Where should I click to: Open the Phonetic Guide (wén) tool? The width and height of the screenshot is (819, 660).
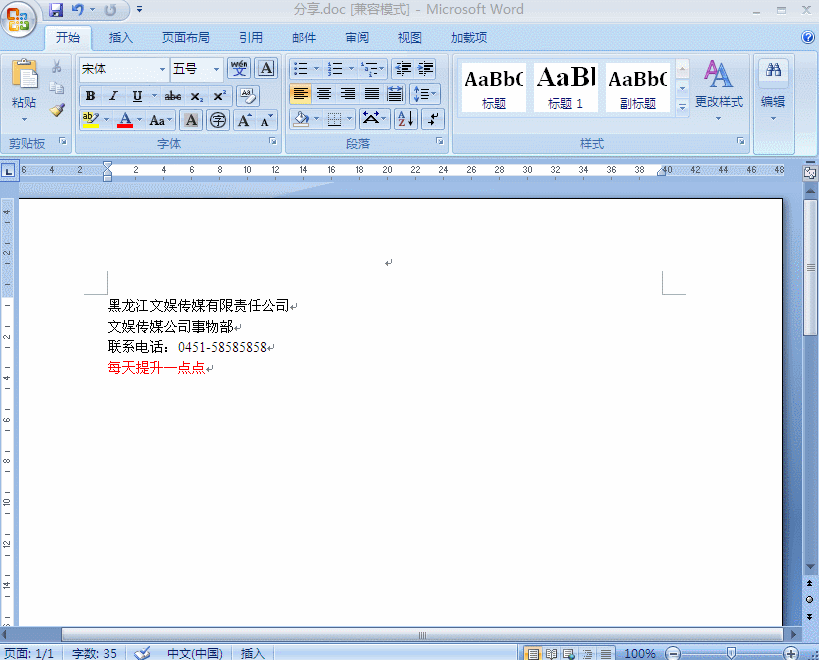[239, 69]
